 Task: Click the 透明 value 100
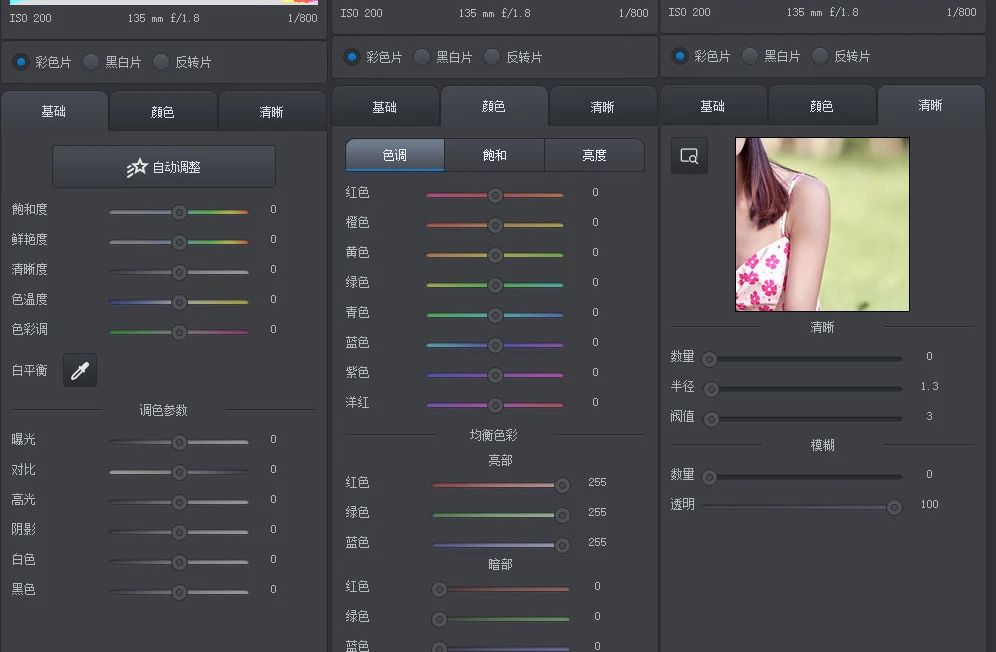point(929,504)
